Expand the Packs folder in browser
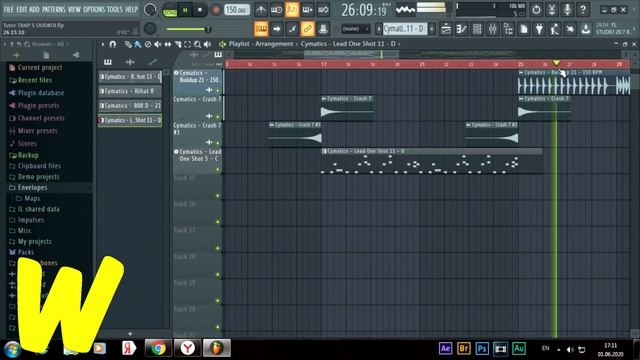 25,252
